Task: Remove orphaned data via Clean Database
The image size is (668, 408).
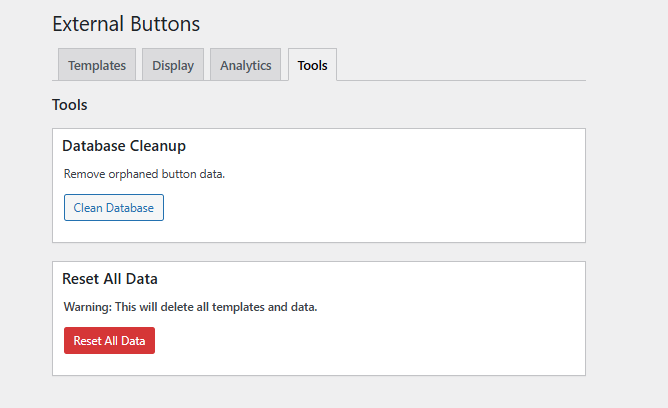Action: (x=114, y=207)
